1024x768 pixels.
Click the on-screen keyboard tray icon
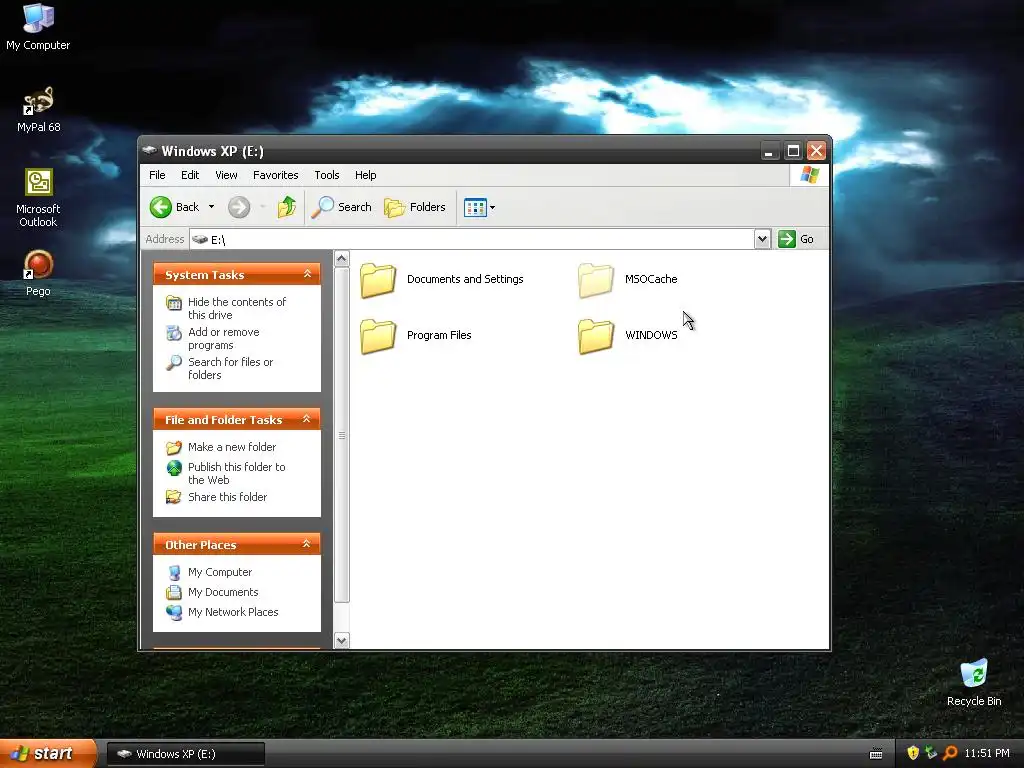pyautogui.click(x=876, y=754)
